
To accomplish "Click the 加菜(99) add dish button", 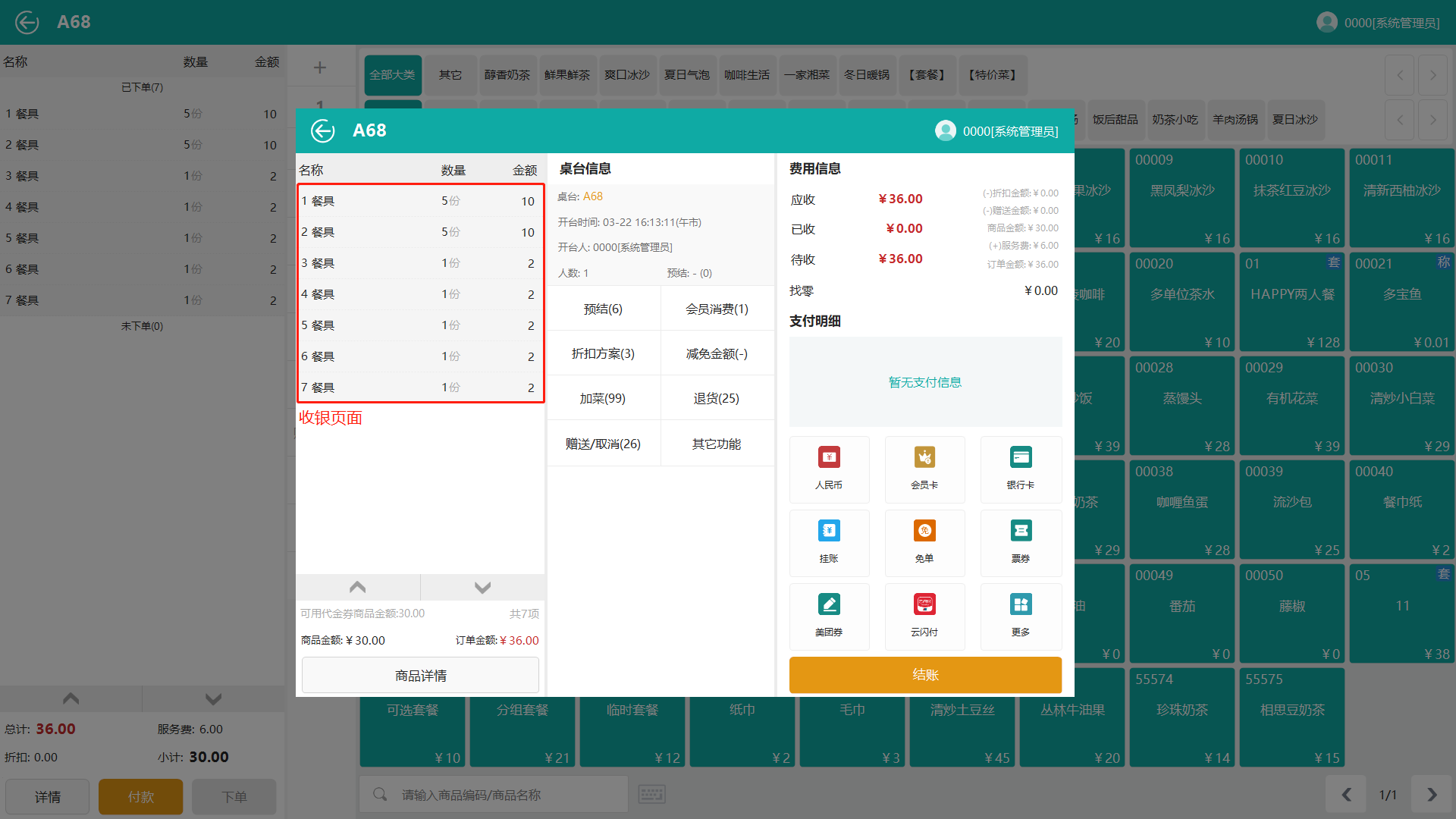I will pos(603,398).
